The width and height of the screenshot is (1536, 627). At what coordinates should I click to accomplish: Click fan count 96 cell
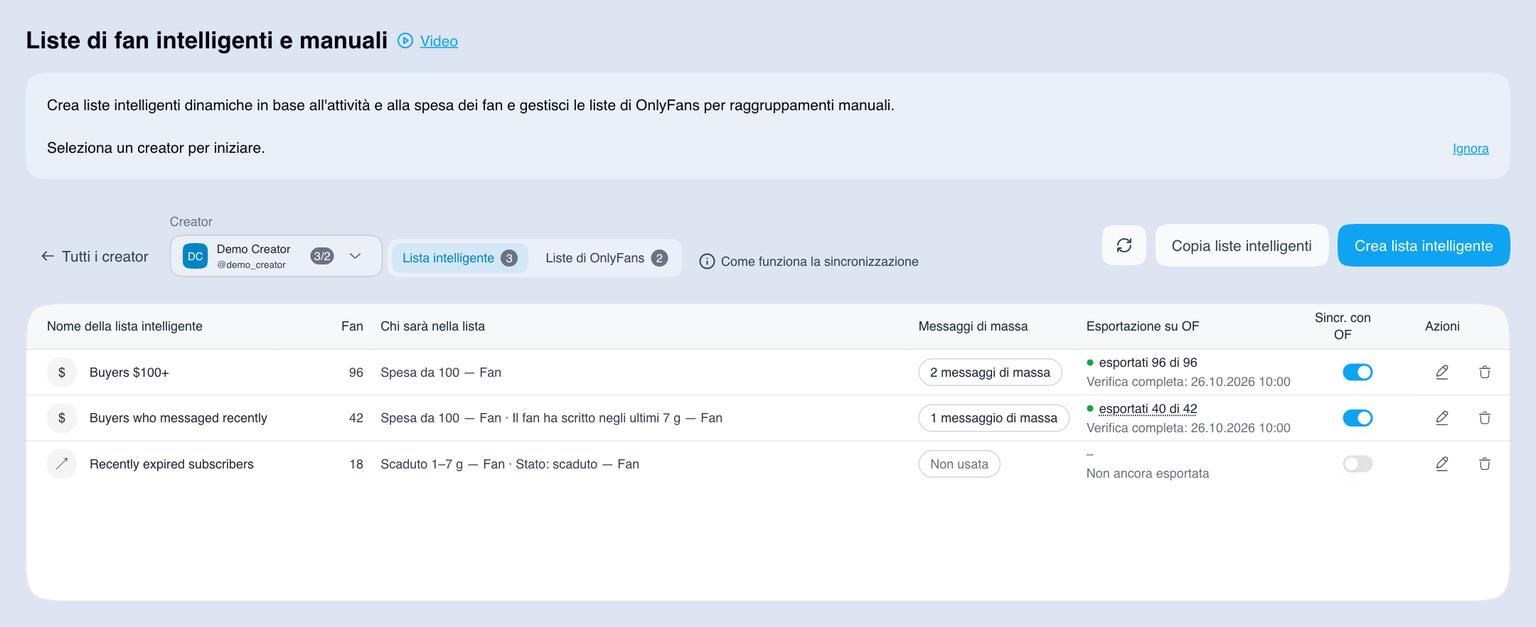click(x=356, y=372)
